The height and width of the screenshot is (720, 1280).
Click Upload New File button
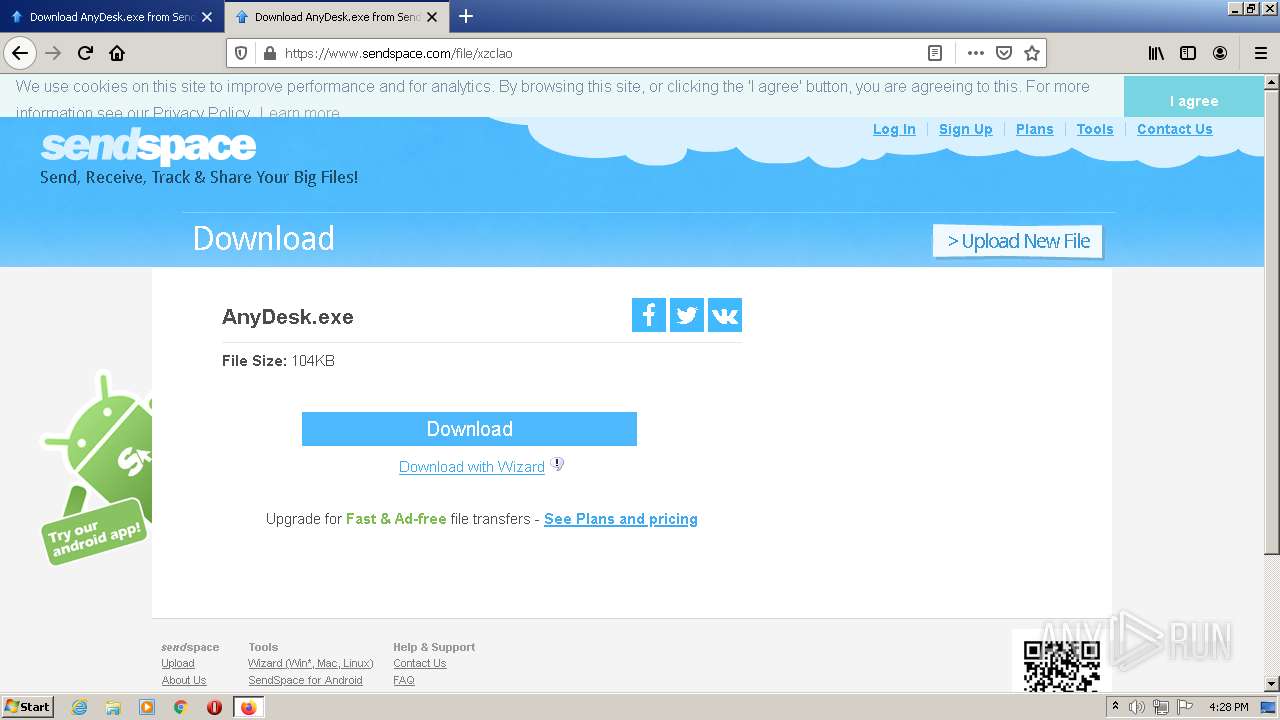tap(1018, 241)
